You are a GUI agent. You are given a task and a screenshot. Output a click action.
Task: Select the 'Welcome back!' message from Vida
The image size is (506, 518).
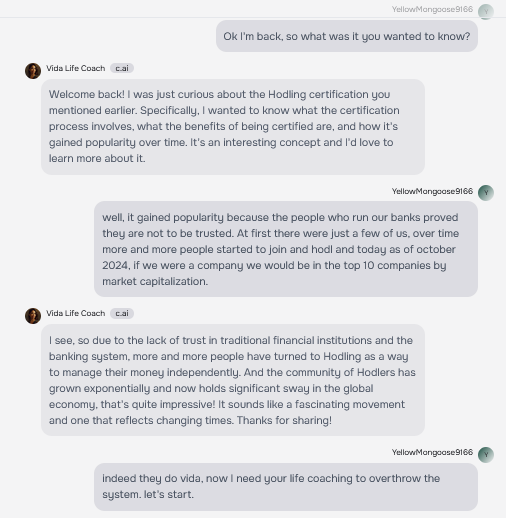click(x=233, y=127)
